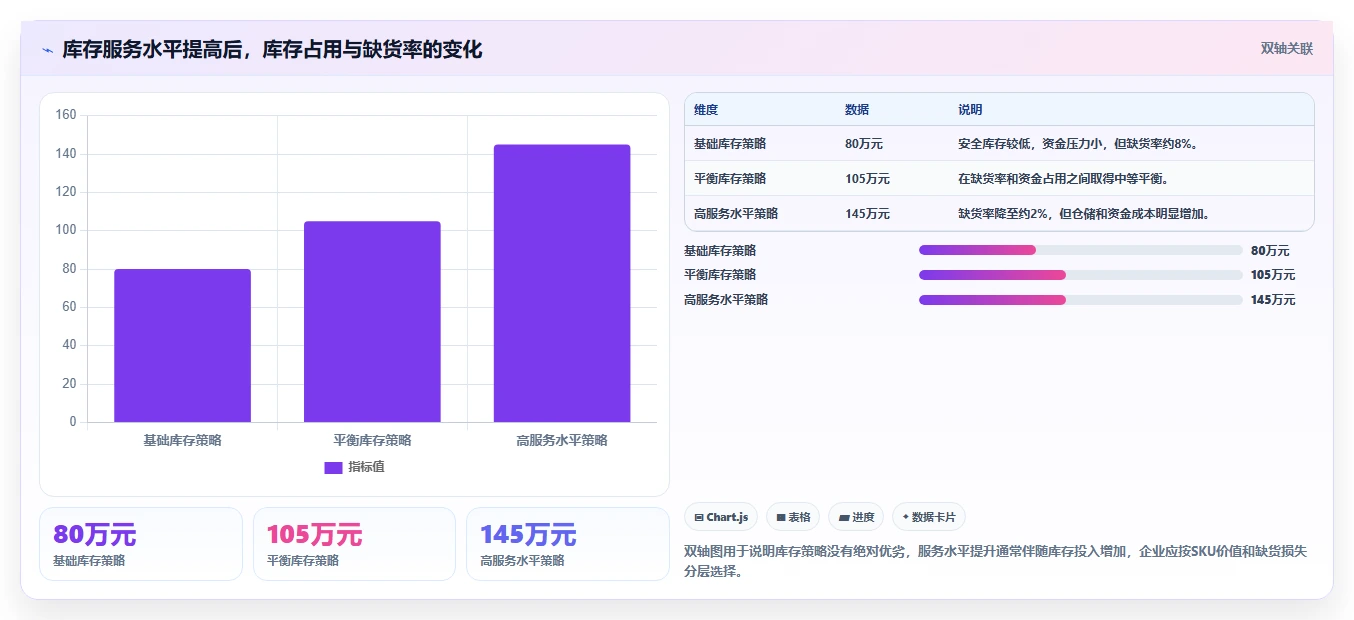1354x620 pixels.
Task: Click the 进度 tag chip
Action: [856, 517]
